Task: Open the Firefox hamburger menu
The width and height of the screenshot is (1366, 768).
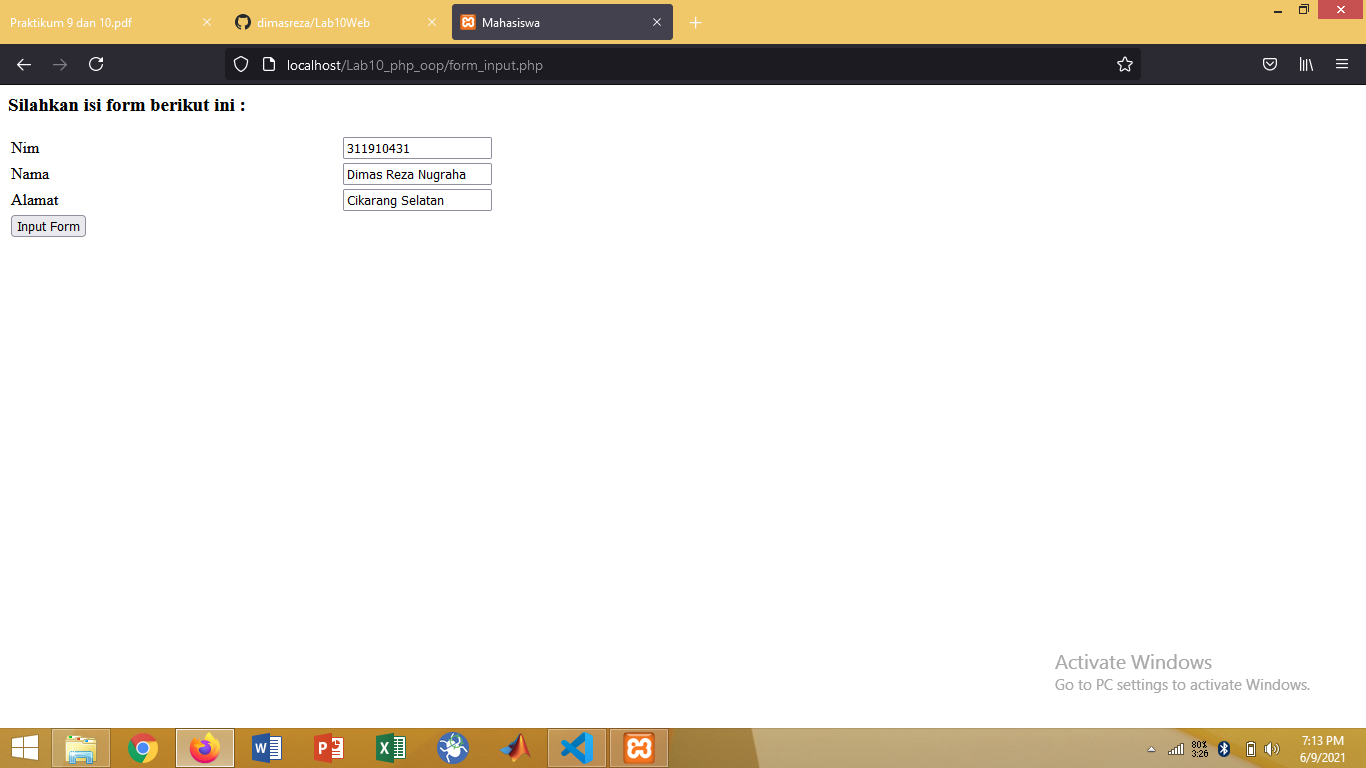Action: 1342,64
